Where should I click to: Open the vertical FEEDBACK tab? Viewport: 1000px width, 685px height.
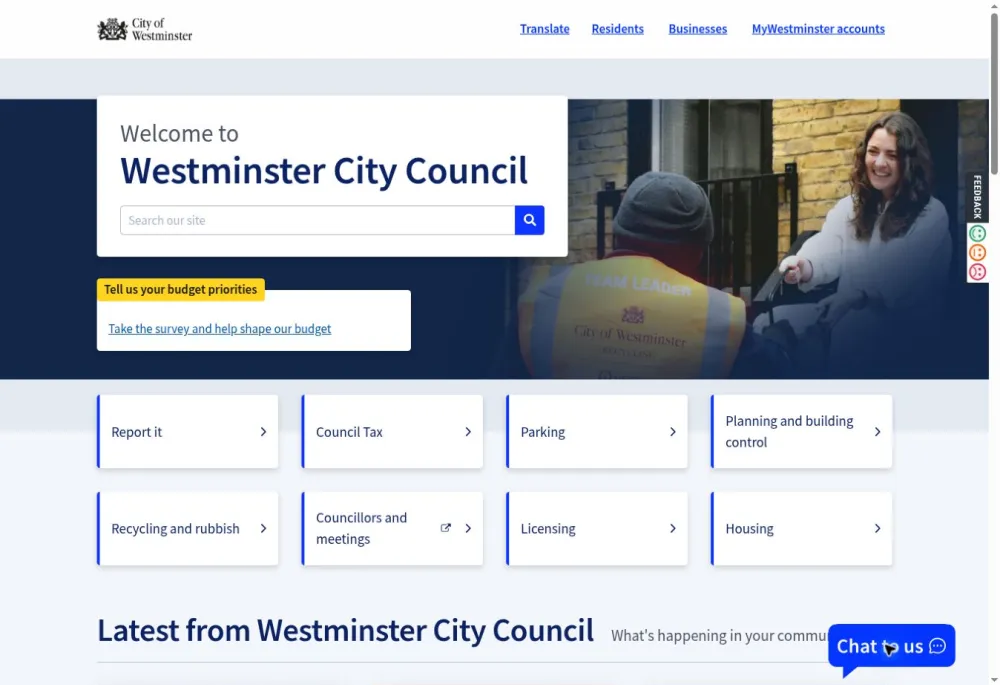click(x=977, y=196)
